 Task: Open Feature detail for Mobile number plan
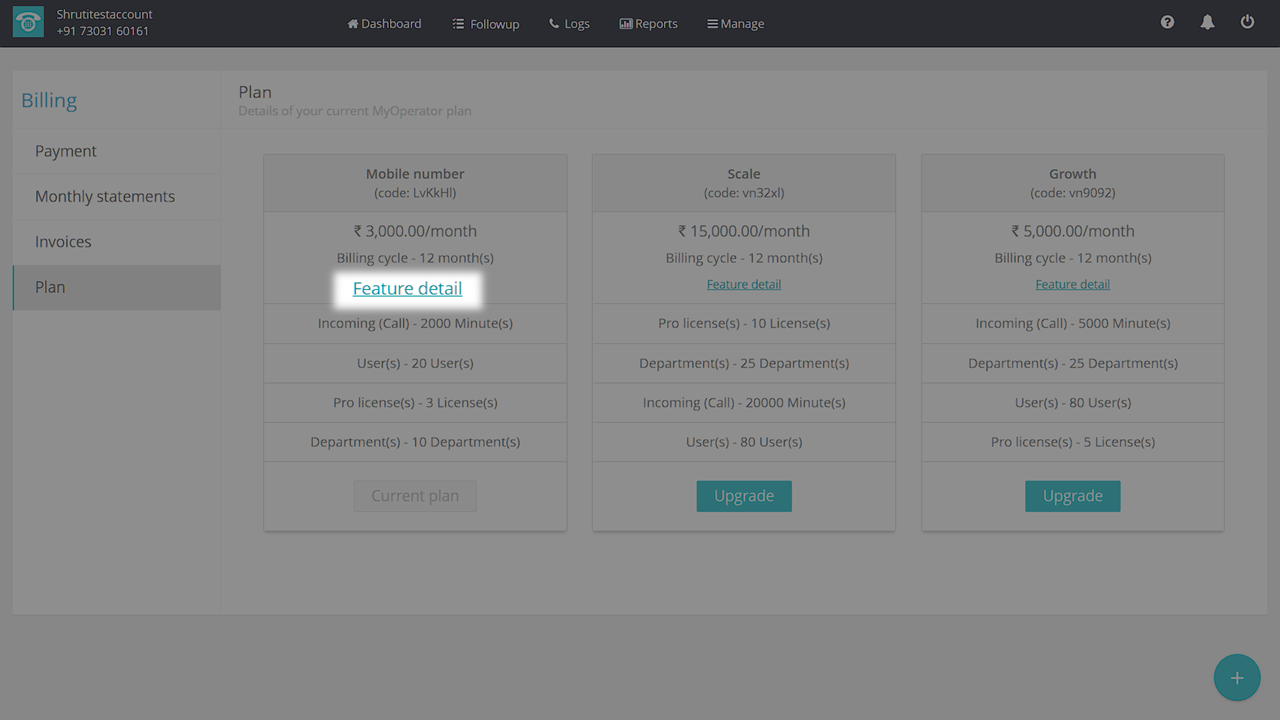click(407, 288)
